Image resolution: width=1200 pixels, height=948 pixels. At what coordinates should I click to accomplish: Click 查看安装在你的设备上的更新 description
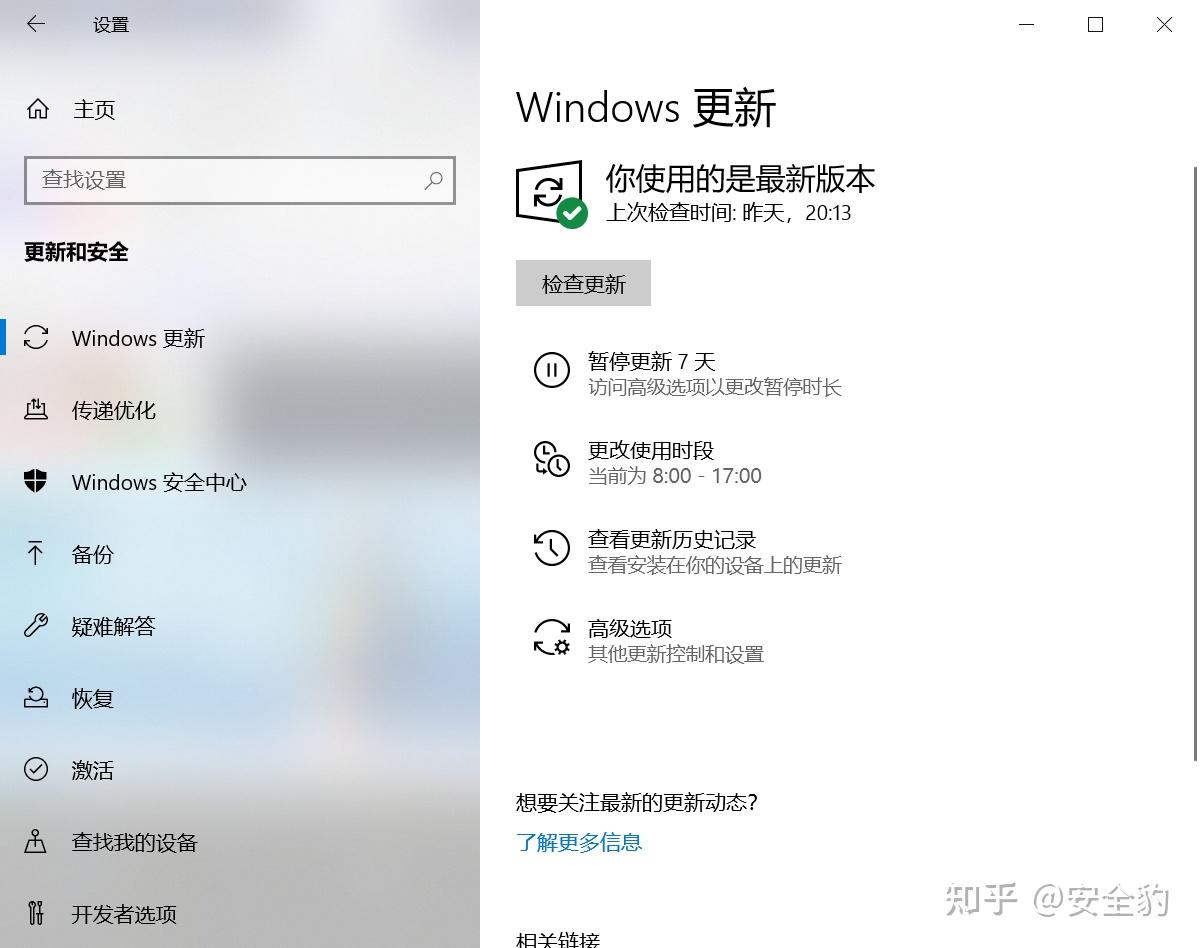click(715, 565)
